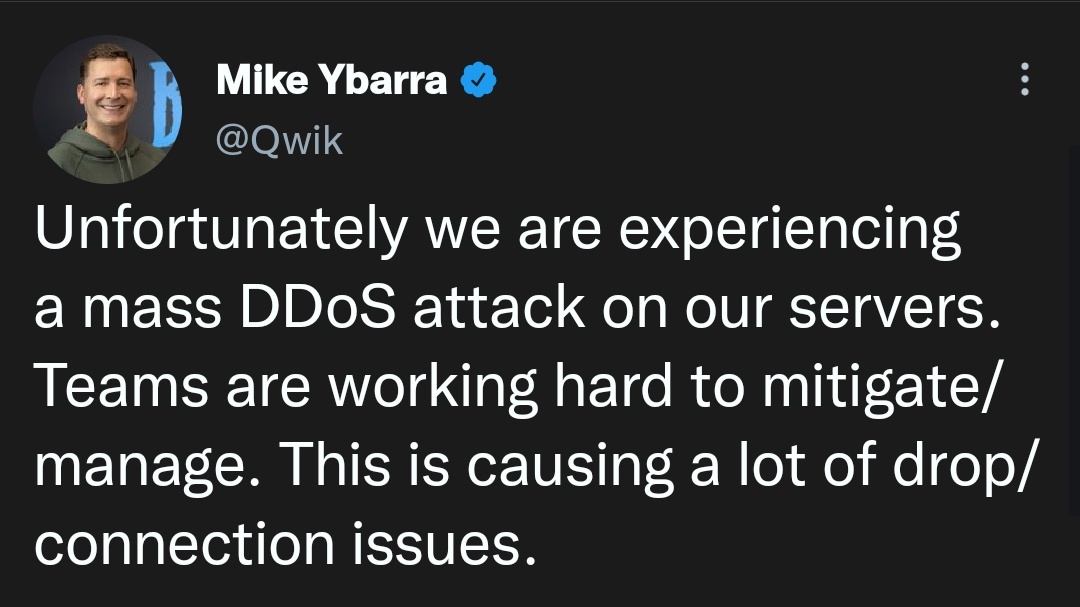Click the word "attack" in the tweet
The height and width of the screenshot is (607, 1080).
coord(499,307)
